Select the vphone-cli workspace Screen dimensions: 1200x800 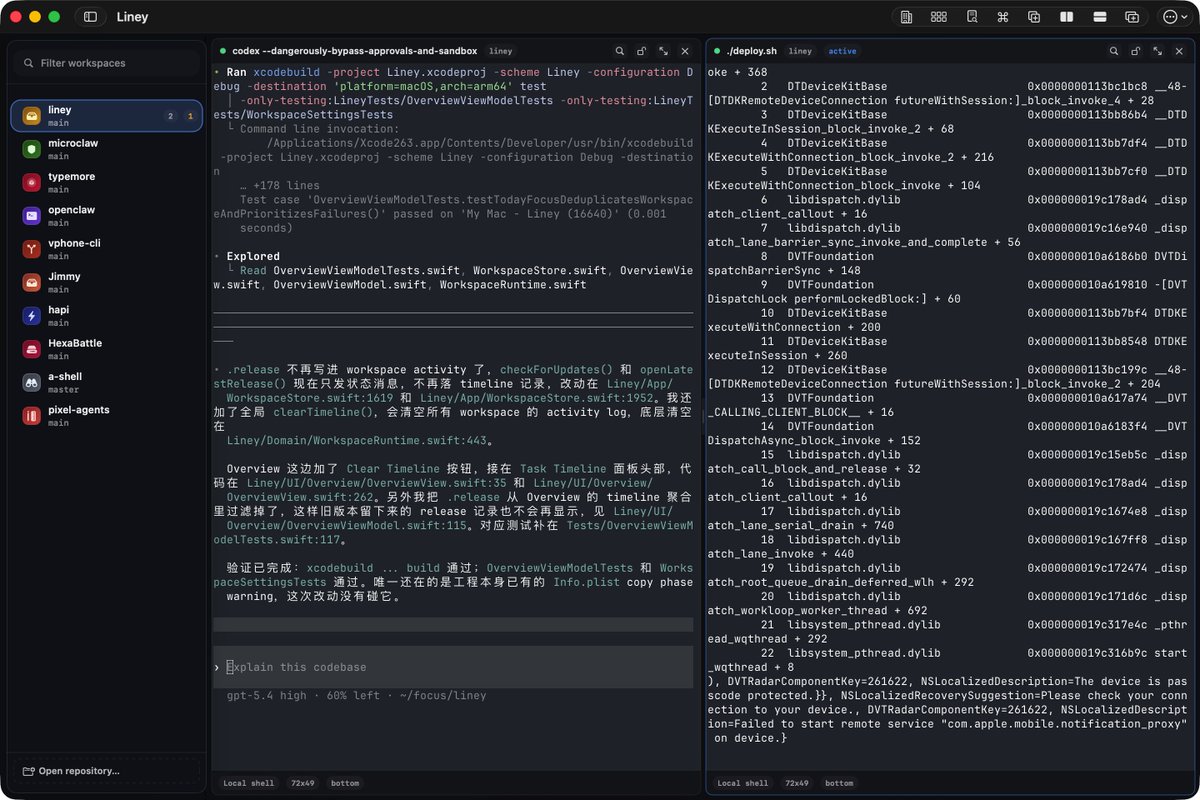click(106, 249)
